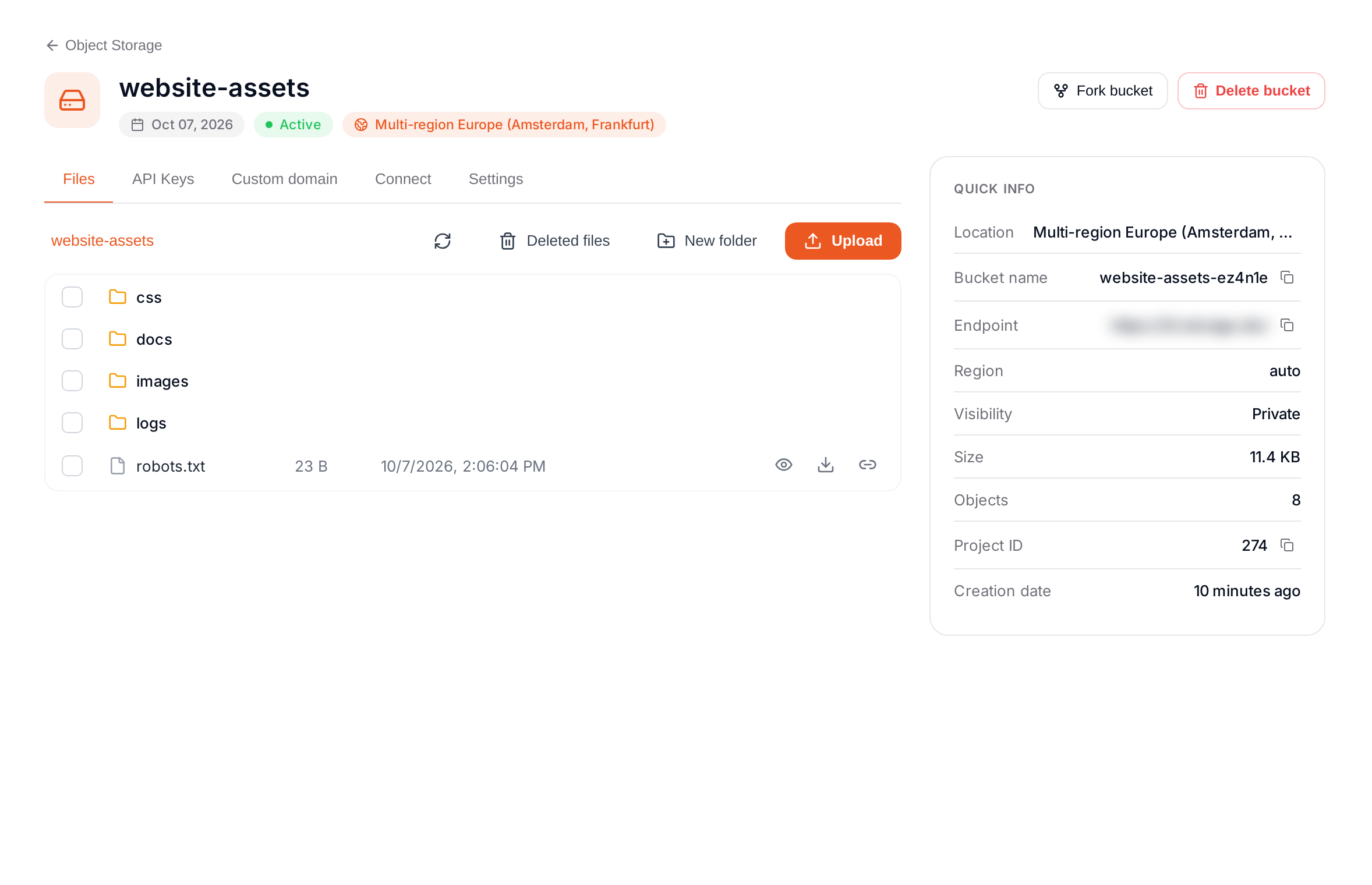
Task: Go back to Object Storage
Action: (104, 45)
